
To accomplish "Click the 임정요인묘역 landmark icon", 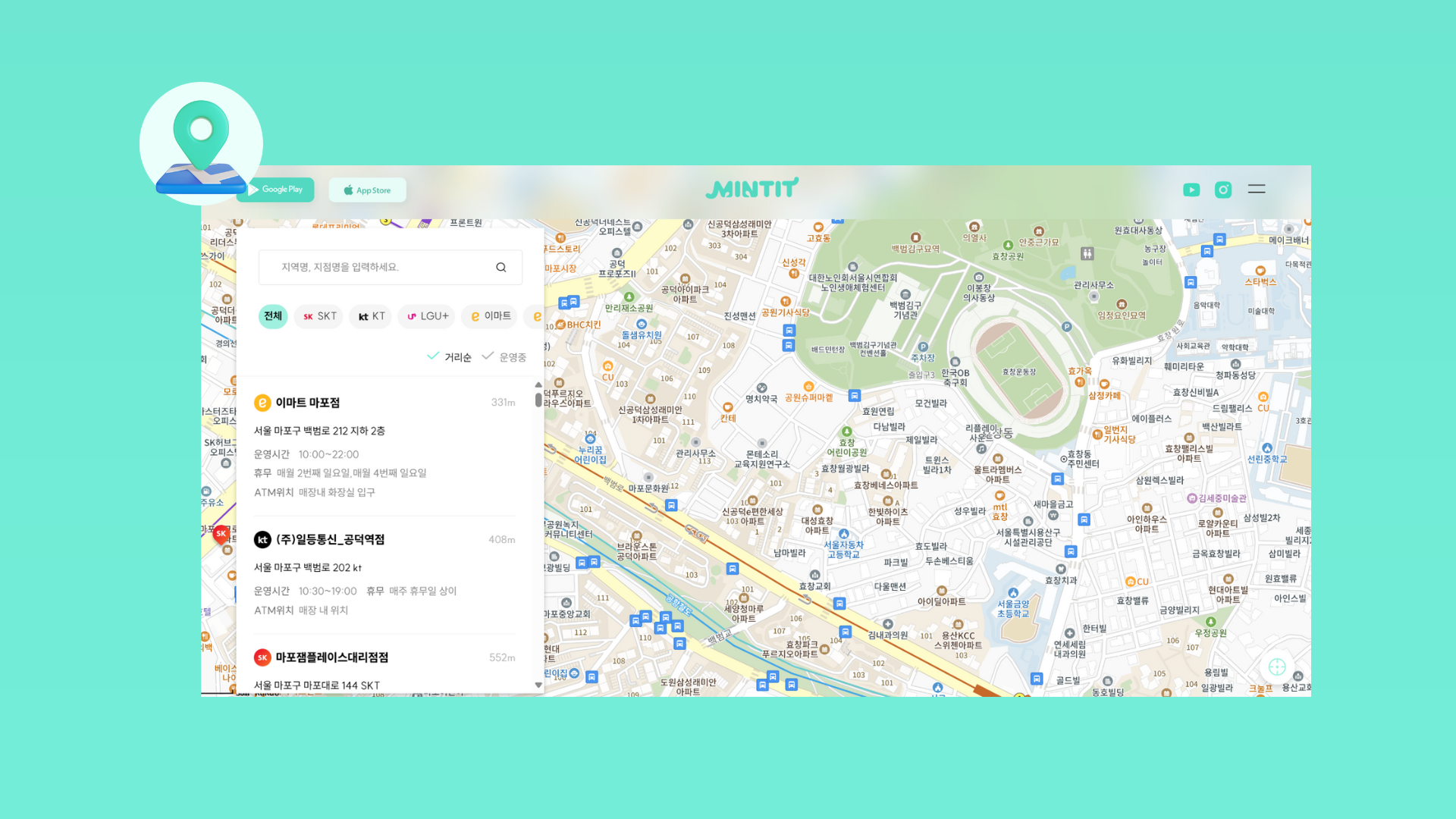I will pyautogui.click(x=1121, y=305).
